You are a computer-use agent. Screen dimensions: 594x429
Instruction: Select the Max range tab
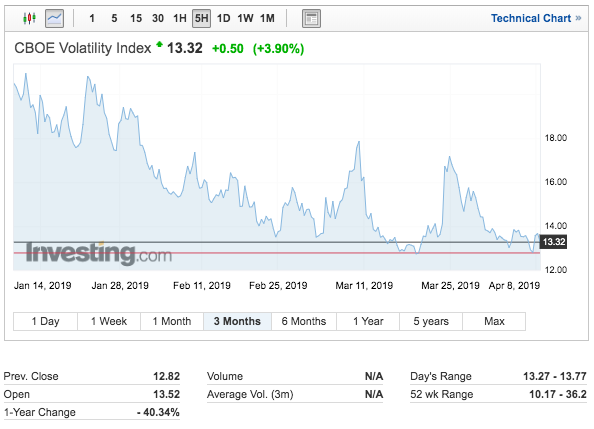[x=494, y=321]
